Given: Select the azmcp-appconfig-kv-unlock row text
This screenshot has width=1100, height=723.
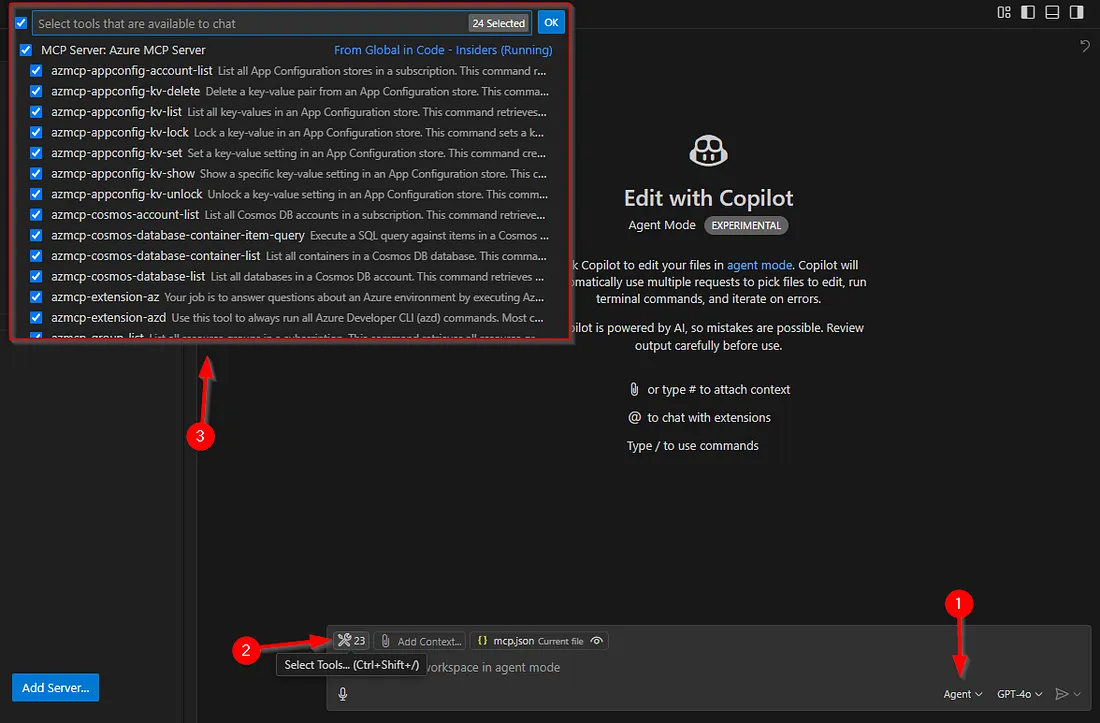Looking at the screenshot, I should pyautogui.click(x=300, y=194).
